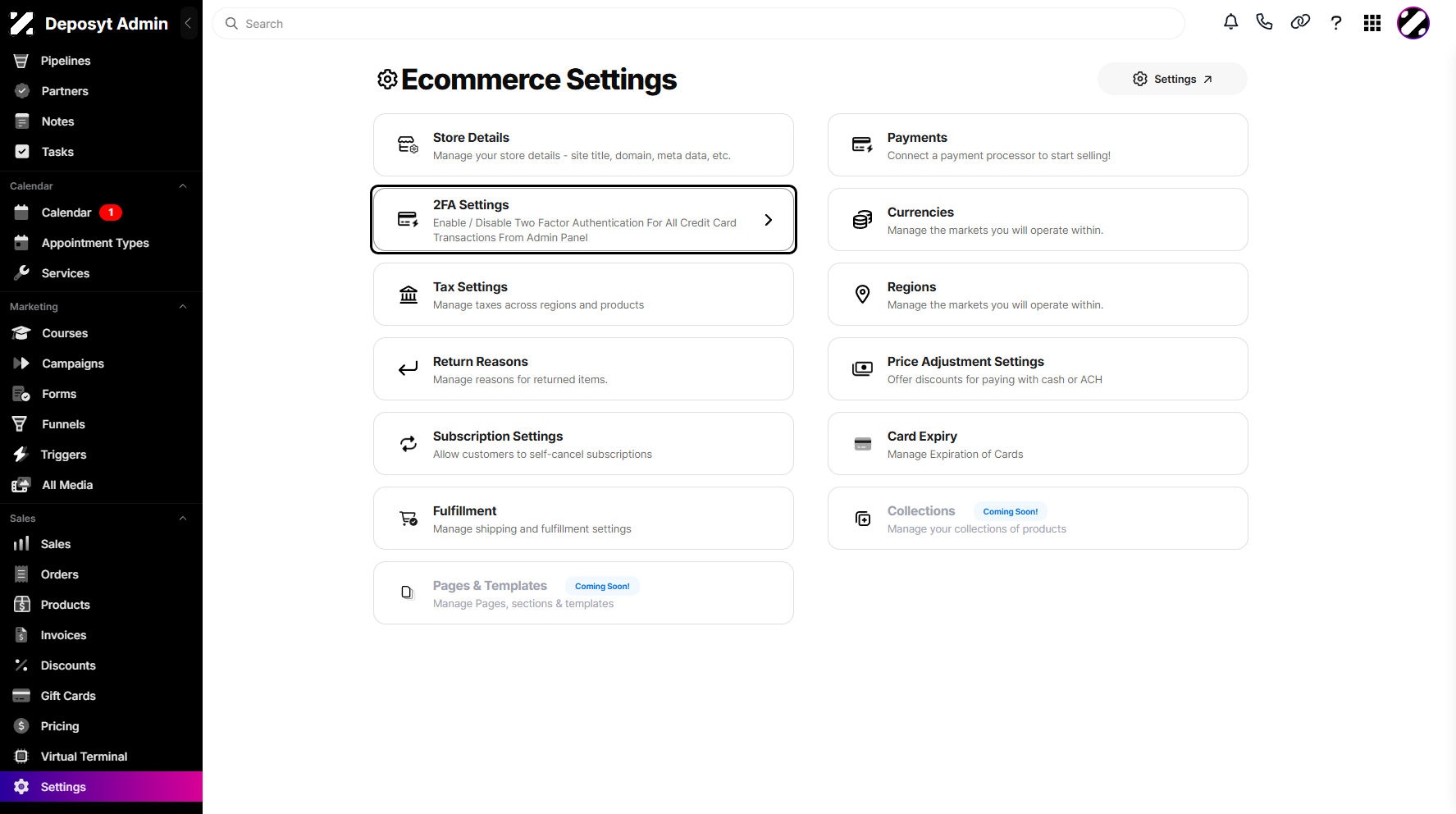Click the Virtual Terminal icon
The width and height of the screenshot is (1456, 814).
(x=21, y=757)
